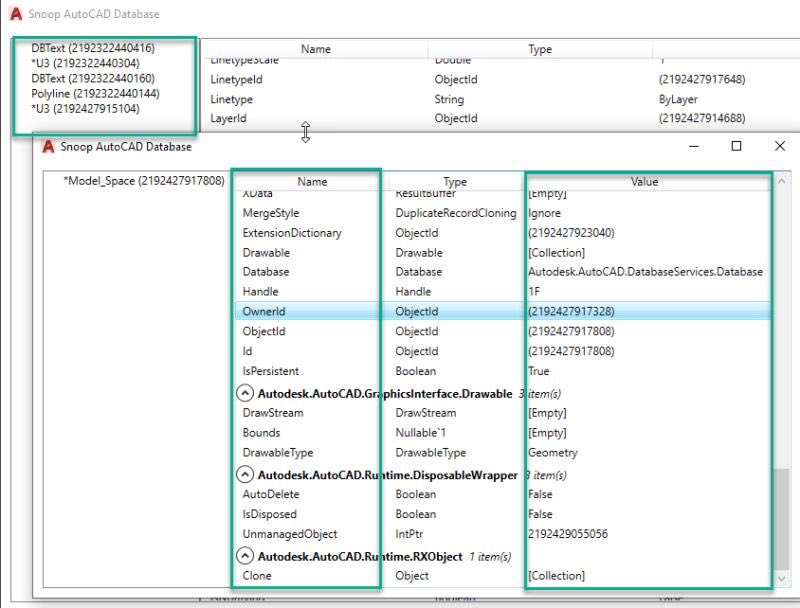Select the ExtensionDictionary property name
Screen dimensions: 800x608
point(292,233)
